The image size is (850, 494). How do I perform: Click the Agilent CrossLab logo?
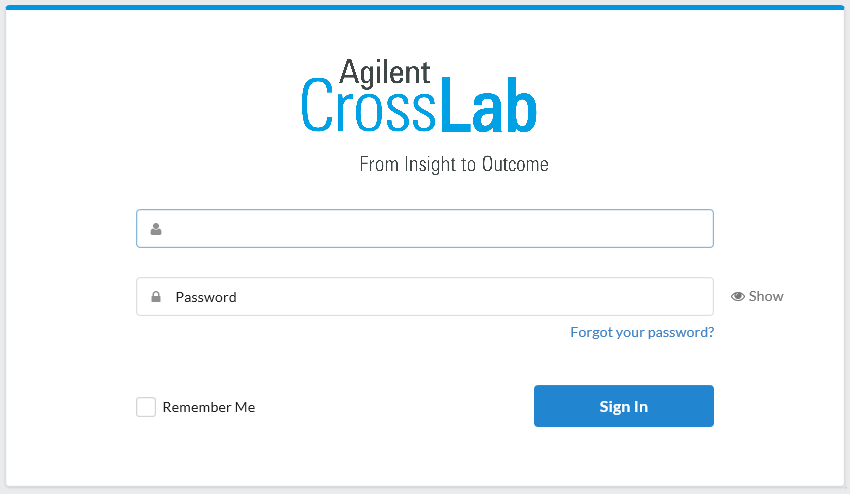click(x=419, y=97)
